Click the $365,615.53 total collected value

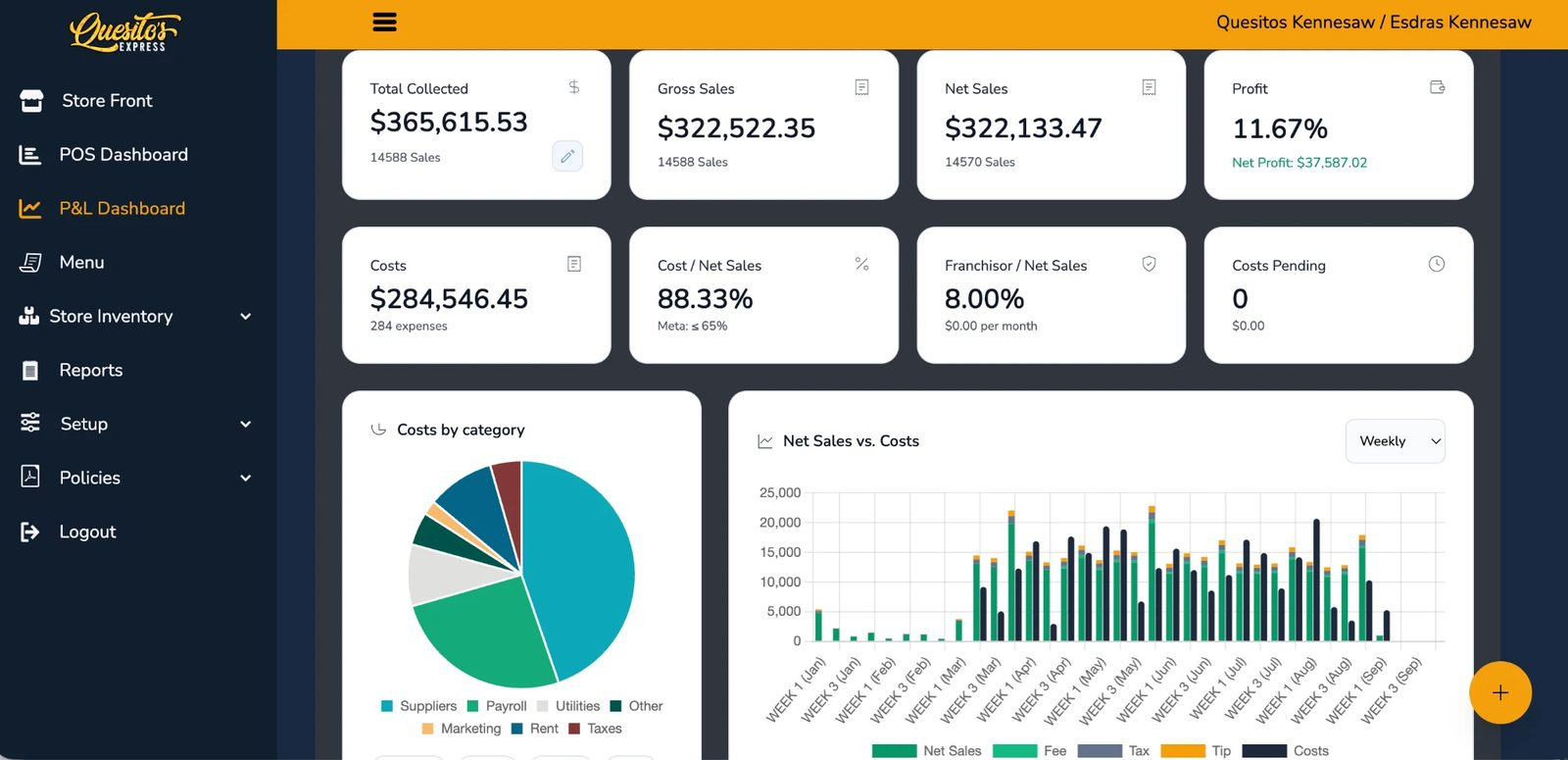[449, 122]
